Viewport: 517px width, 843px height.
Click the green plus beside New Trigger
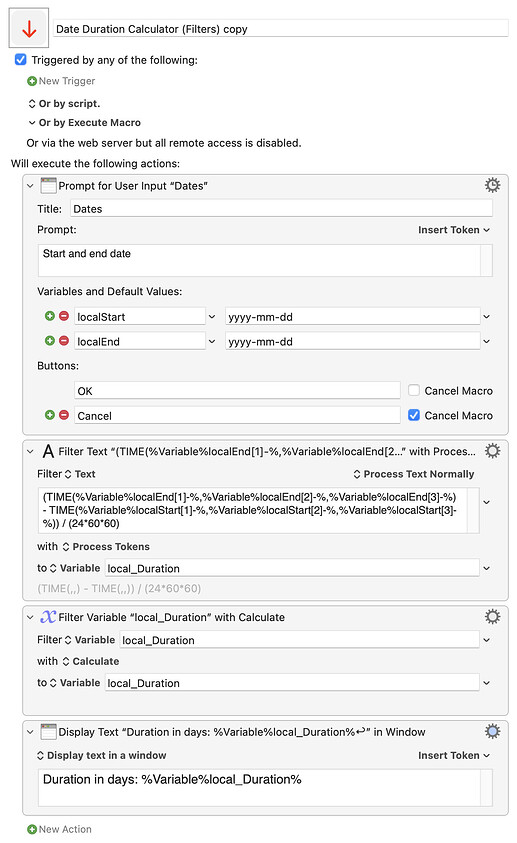32,81
